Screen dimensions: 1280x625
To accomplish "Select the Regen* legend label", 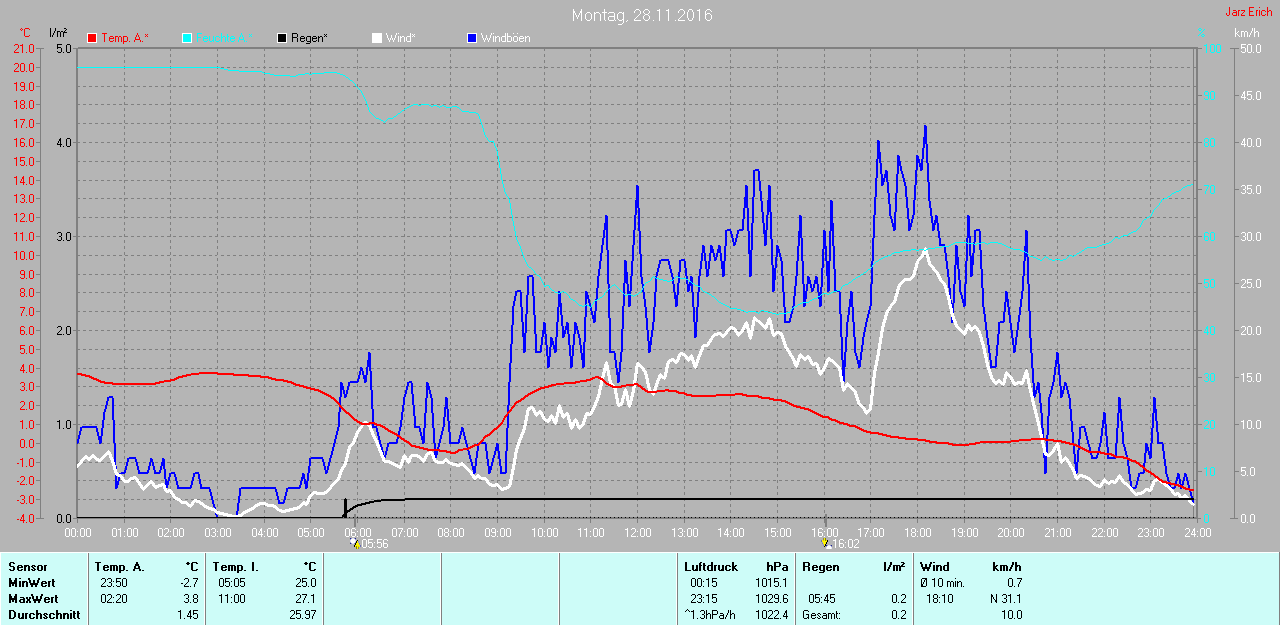I will coord(309,38).
